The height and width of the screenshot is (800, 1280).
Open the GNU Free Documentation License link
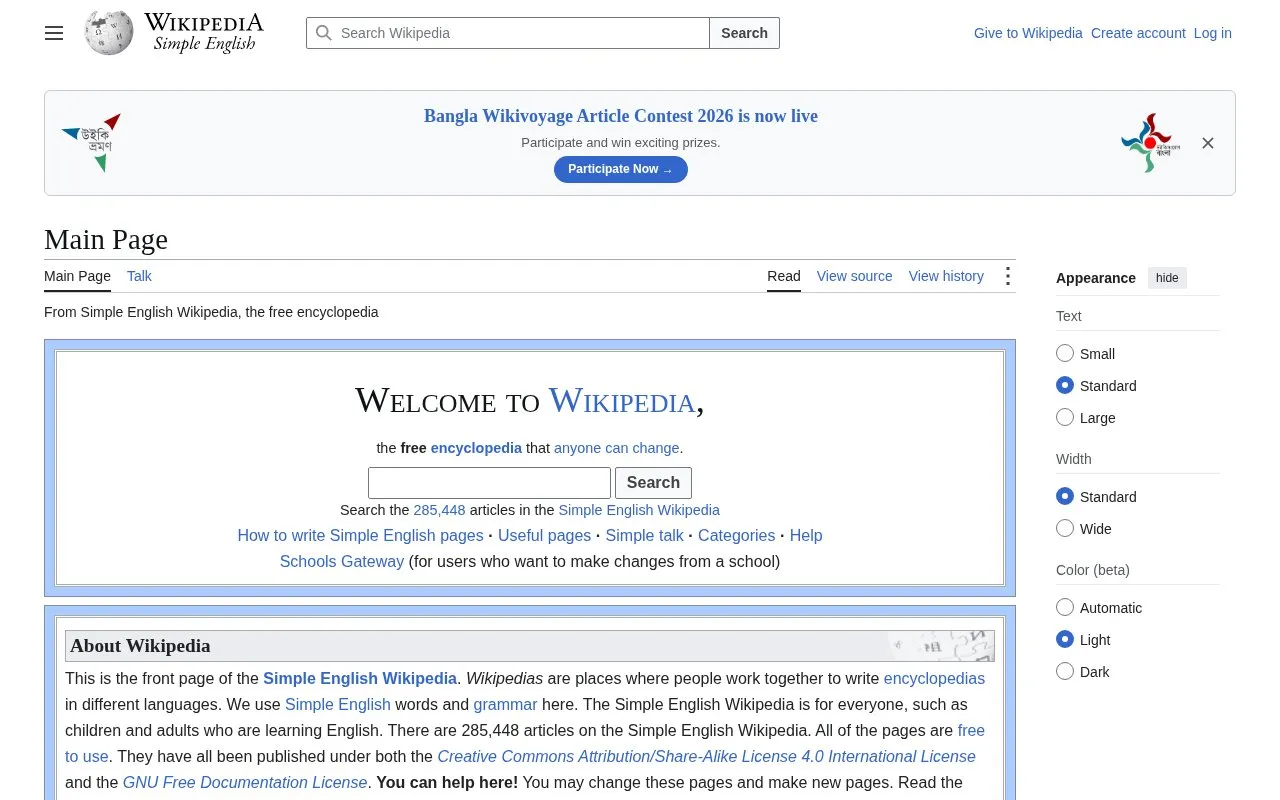245,782
